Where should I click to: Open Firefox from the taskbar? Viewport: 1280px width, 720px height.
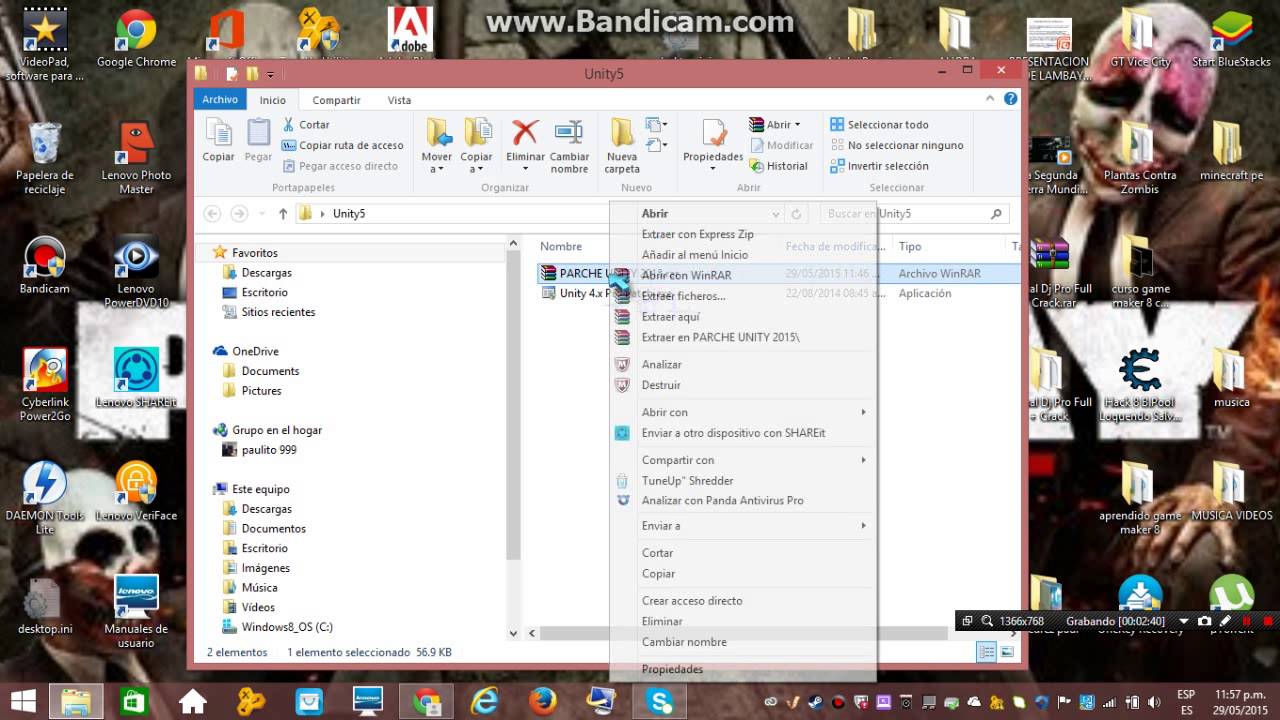coord(543,701)
